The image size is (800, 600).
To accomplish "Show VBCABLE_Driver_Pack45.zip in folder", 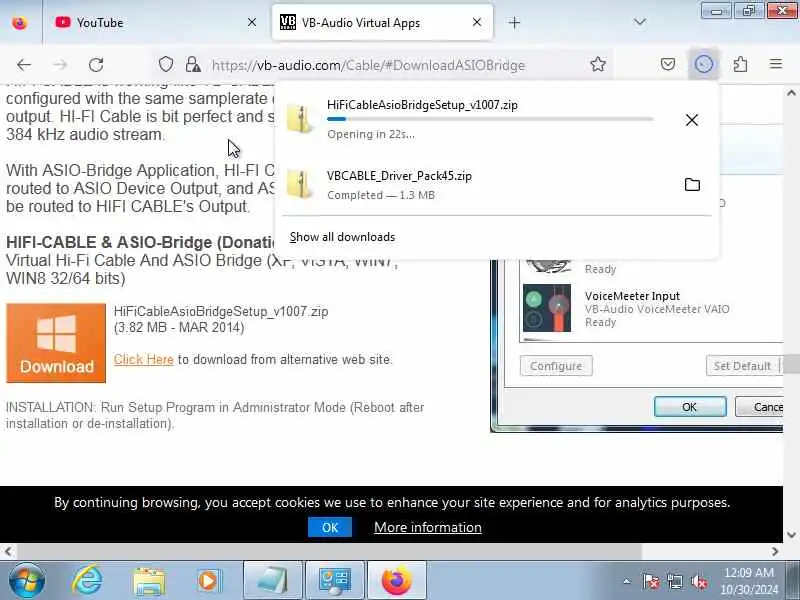I will pyautogui.click(x=692, y=185).
